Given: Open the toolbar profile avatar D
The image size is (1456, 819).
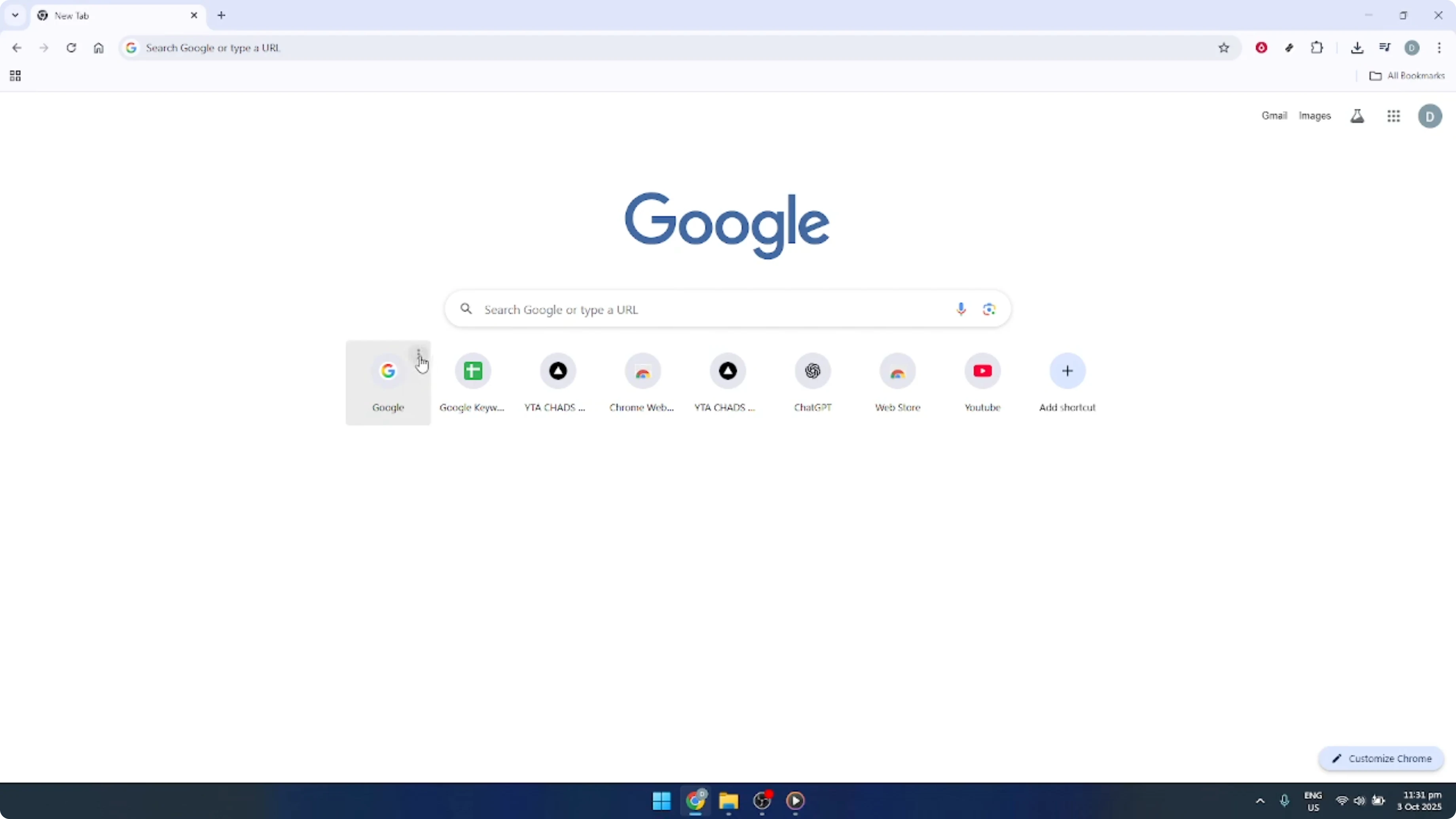Looking at the screenshot, I should [1412, 48].
